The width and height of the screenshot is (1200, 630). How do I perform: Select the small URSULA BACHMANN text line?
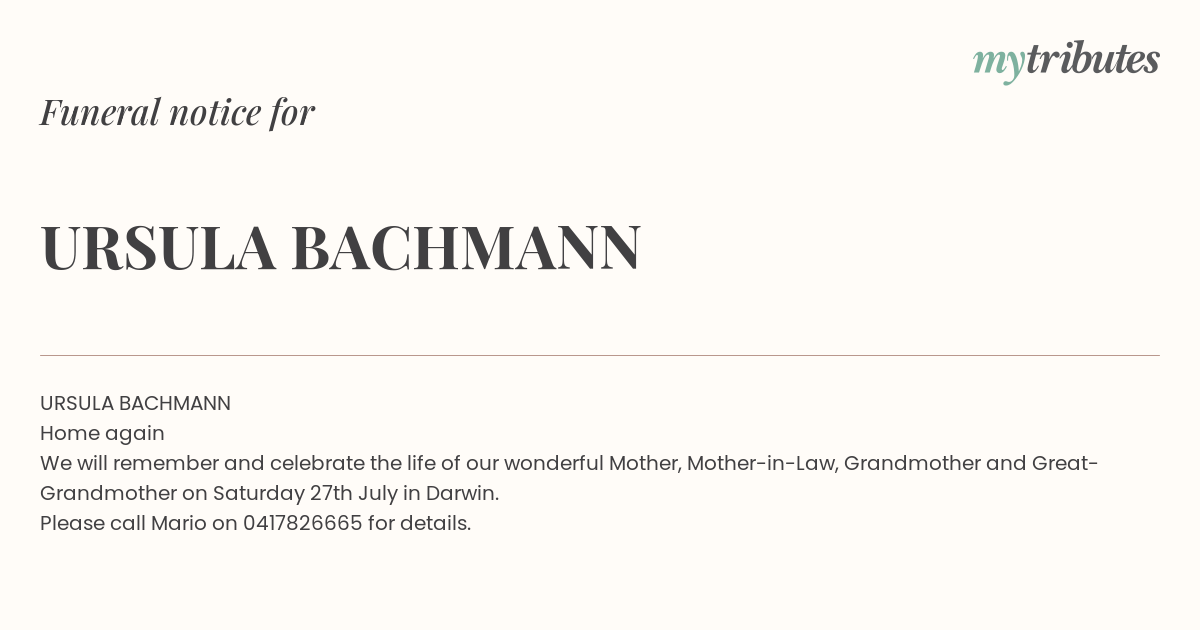[135, 403]
